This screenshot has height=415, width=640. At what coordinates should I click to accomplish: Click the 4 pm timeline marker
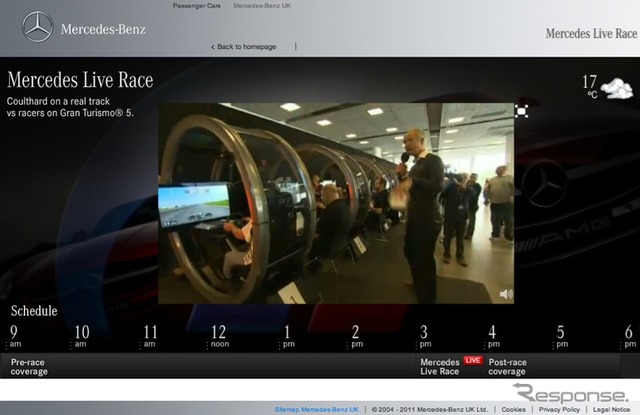coord(493,337)
